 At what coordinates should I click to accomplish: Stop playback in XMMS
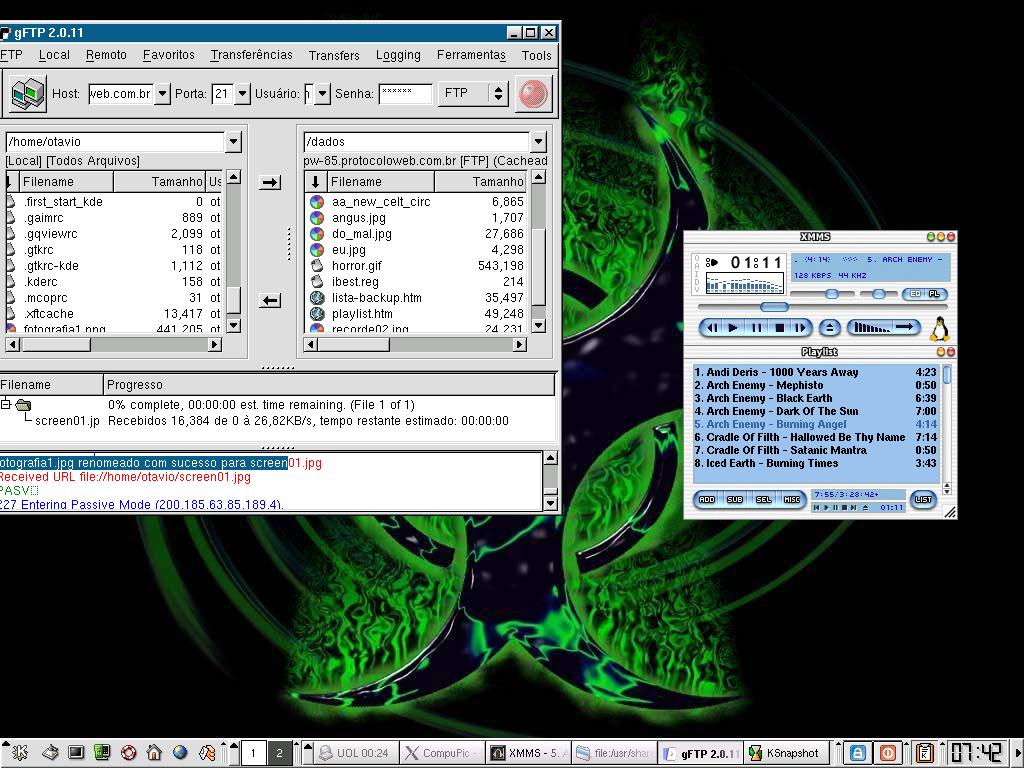779,328
